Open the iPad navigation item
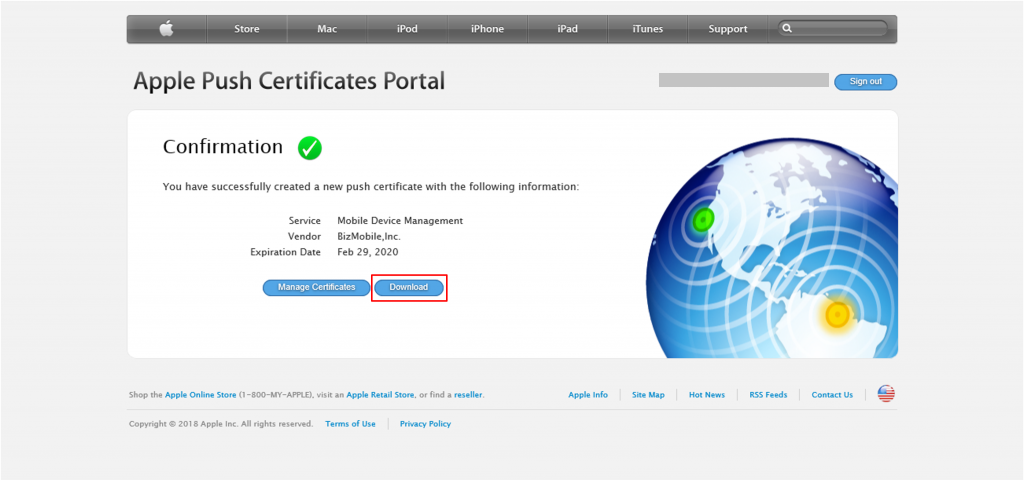Viewport: 1024px width, 481px height. [x=567, y=29]
